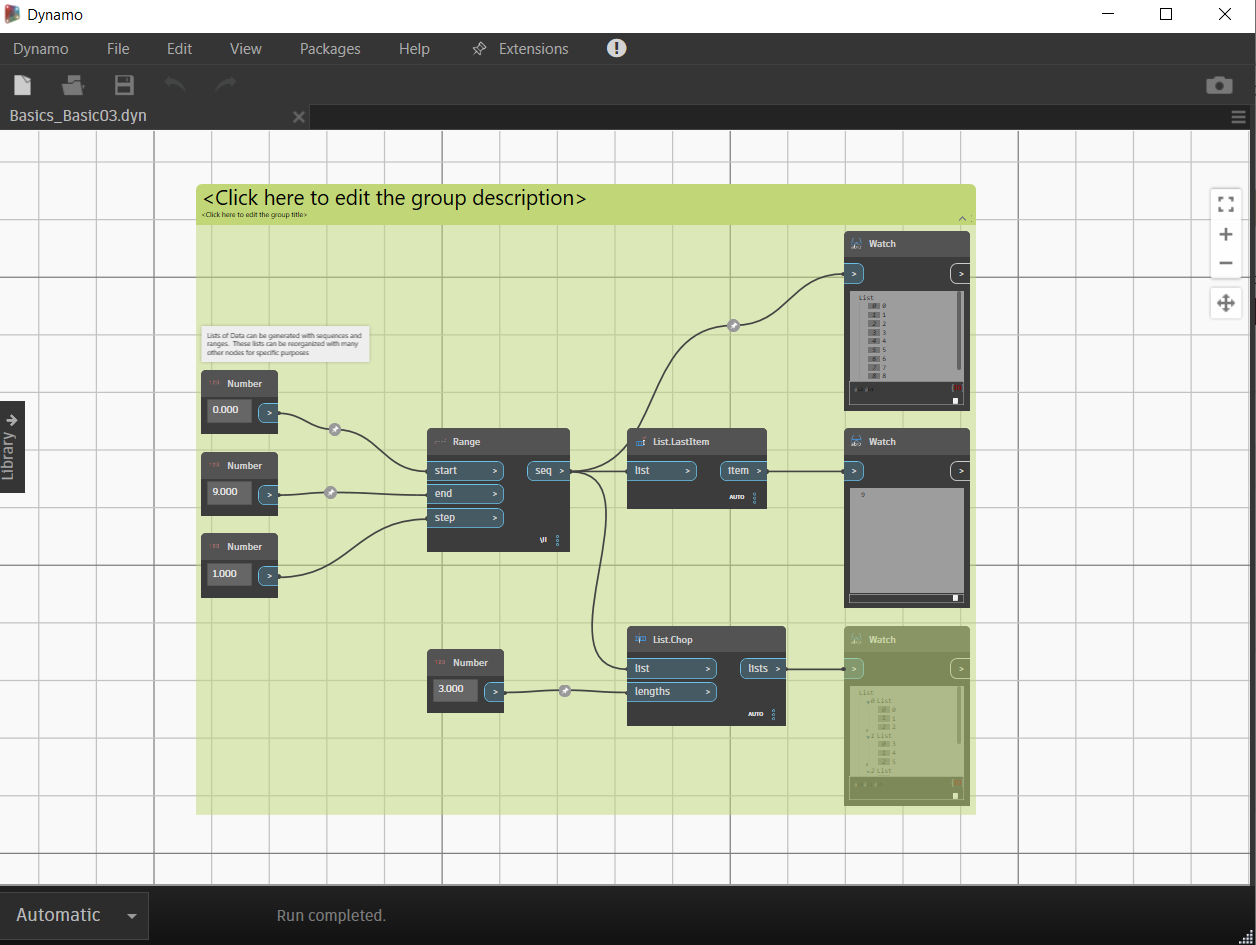Click the top Watch node's list scrollbar
The image size is (1256, 945).
[960, 330]
